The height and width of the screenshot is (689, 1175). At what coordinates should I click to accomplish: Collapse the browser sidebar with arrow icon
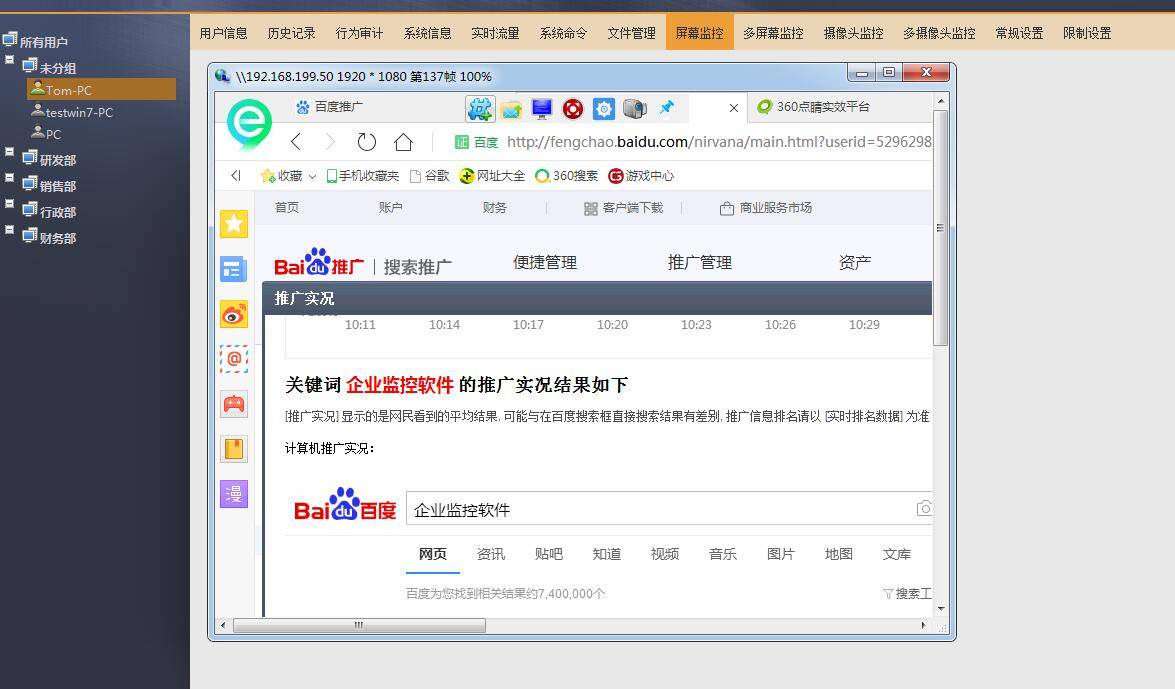pyautogui.click(x=236, y=175)
